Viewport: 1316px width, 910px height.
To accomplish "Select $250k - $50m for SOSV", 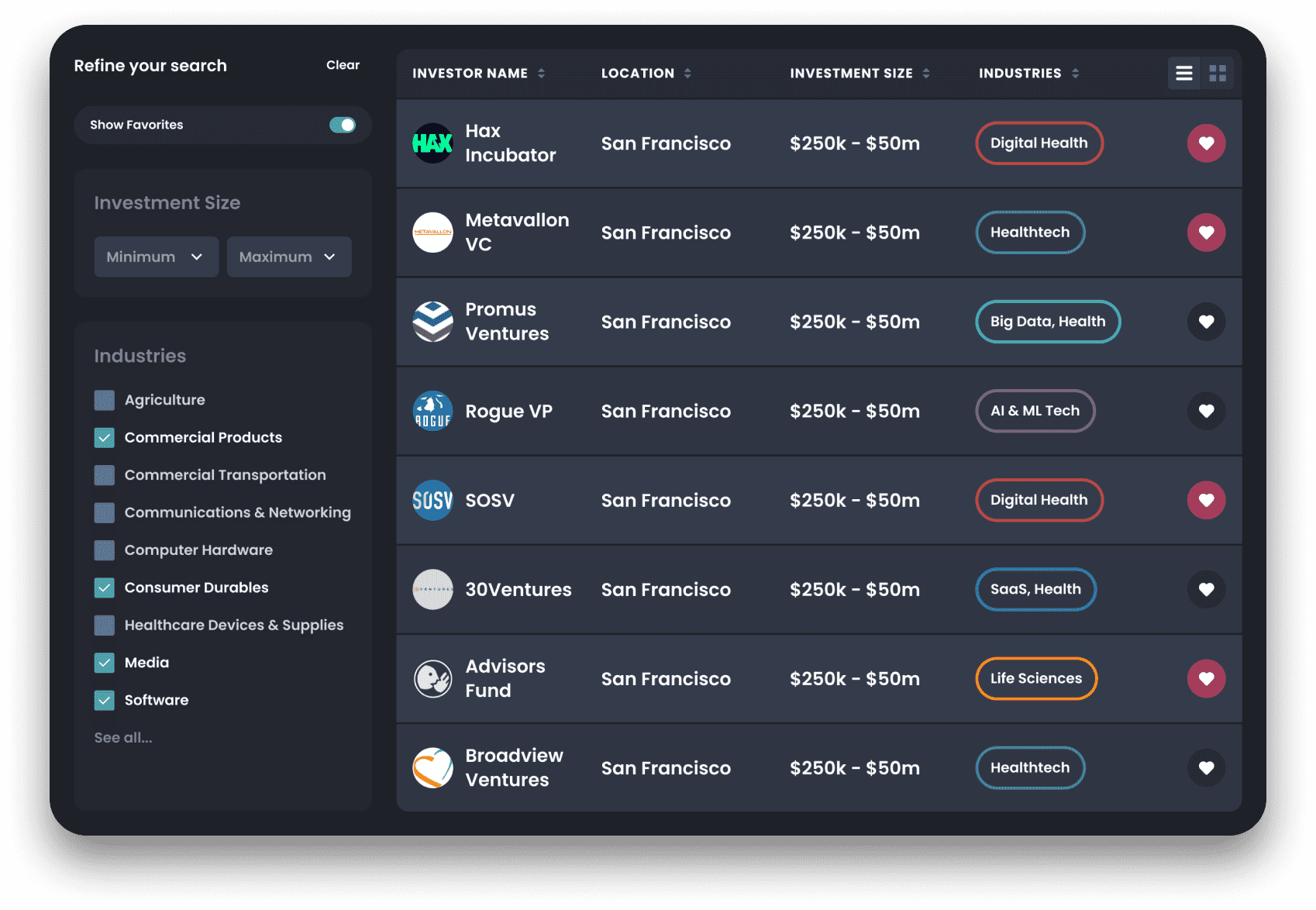I will (x=855, y=500).
